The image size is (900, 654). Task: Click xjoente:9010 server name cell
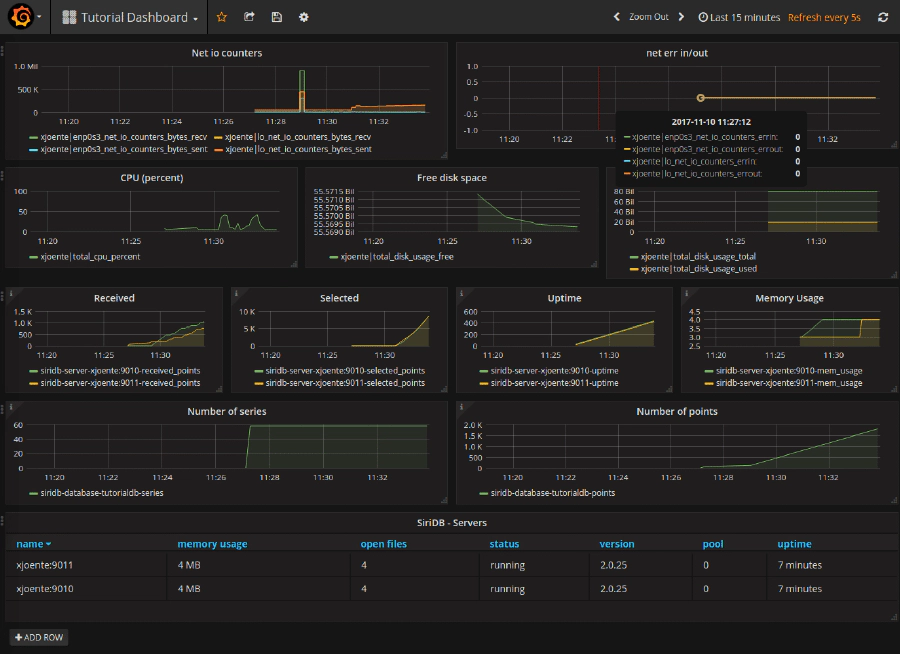[45, 589]
